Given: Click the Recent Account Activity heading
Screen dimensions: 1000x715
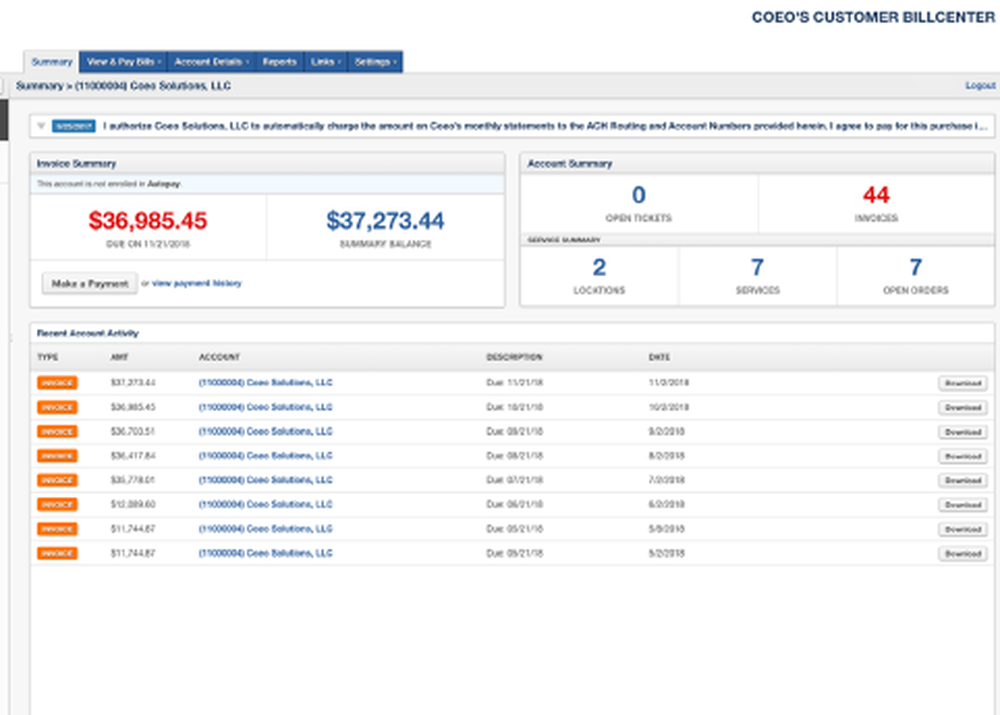Looking at the screenshot, I should point(87,333).
